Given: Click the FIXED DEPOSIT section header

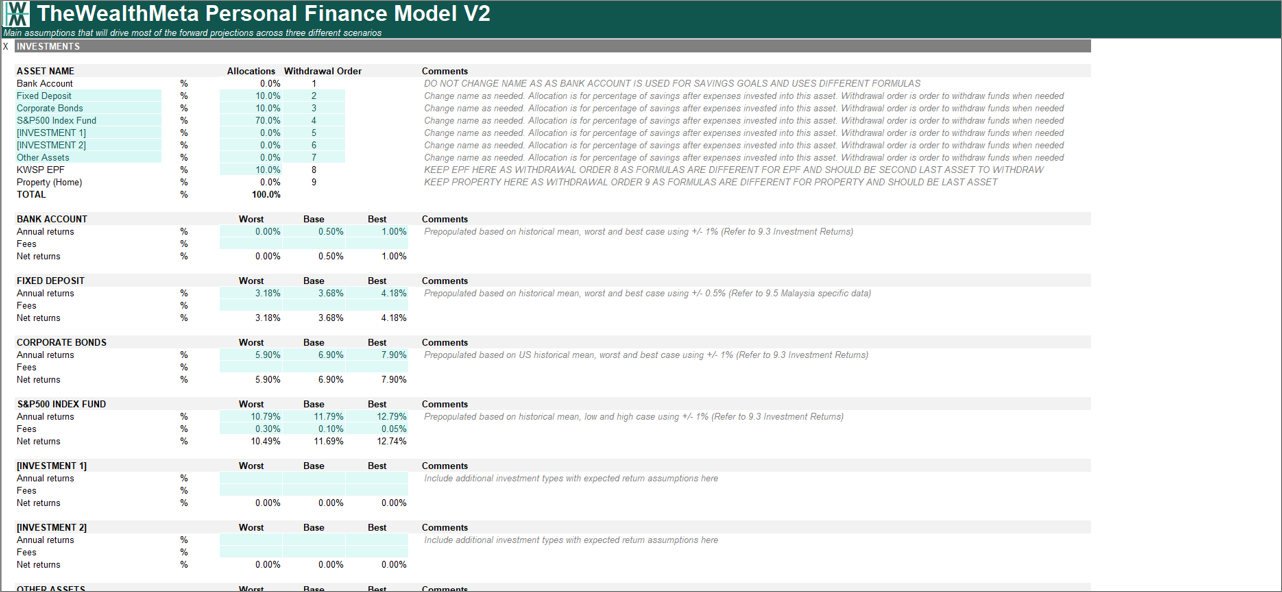Looking at the screenshot, I should point(51,281).
